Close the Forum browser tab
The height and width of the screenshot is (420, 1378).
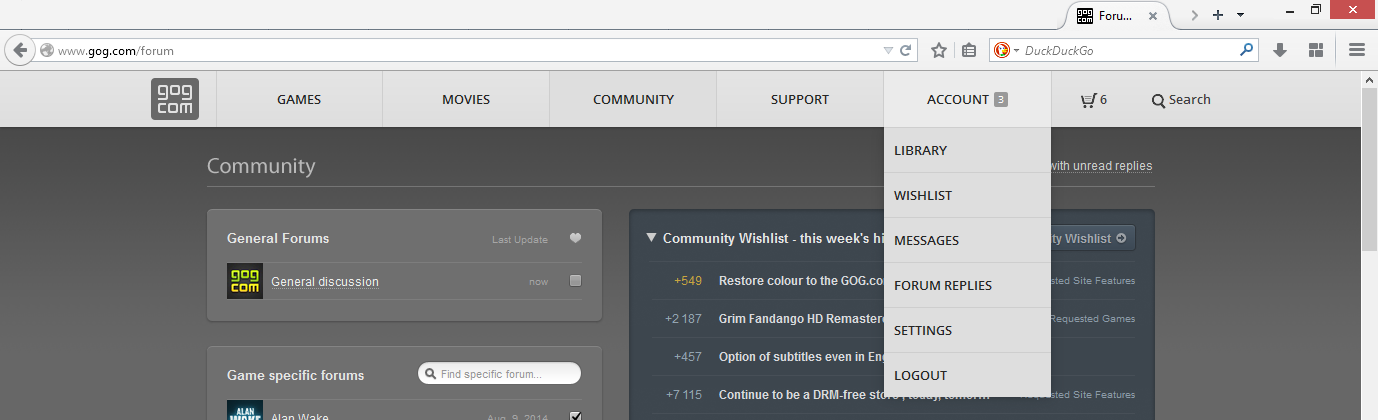coord(1153,16)
